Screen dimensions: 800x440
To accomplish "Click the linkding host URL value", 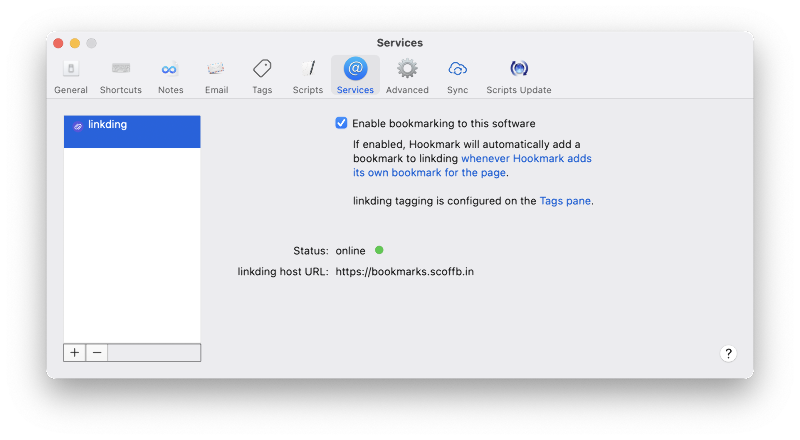I will click(x=405, y=272).
